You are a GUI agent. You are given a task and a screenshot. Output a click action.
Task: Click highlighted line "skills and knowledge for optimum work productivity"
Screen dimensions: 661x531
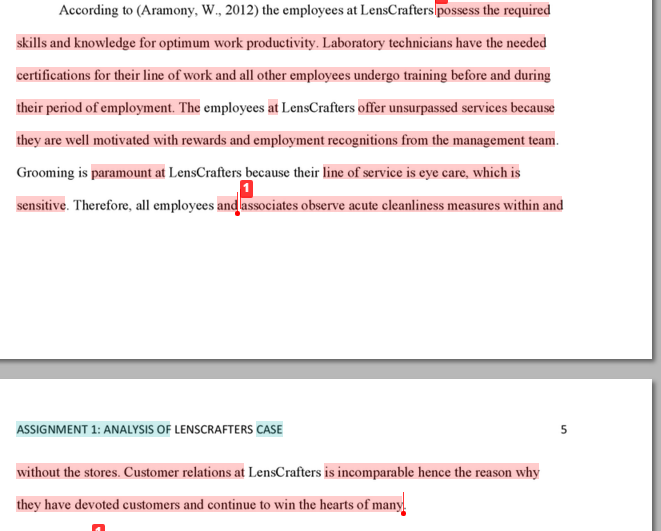166,43
